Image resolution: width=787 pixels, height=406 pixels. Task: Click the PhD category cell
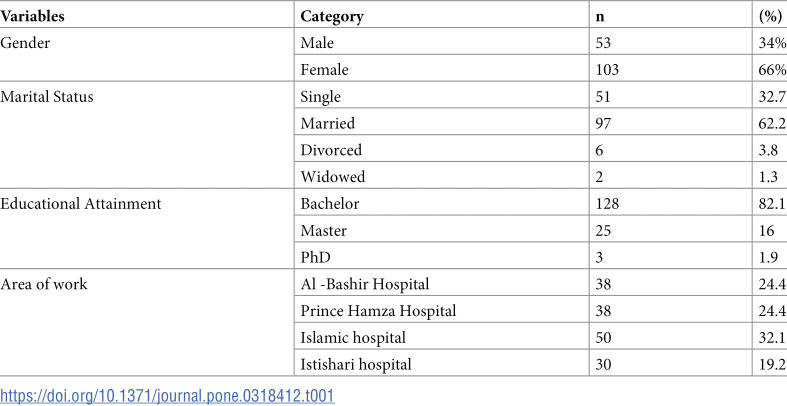click(316, 257)
